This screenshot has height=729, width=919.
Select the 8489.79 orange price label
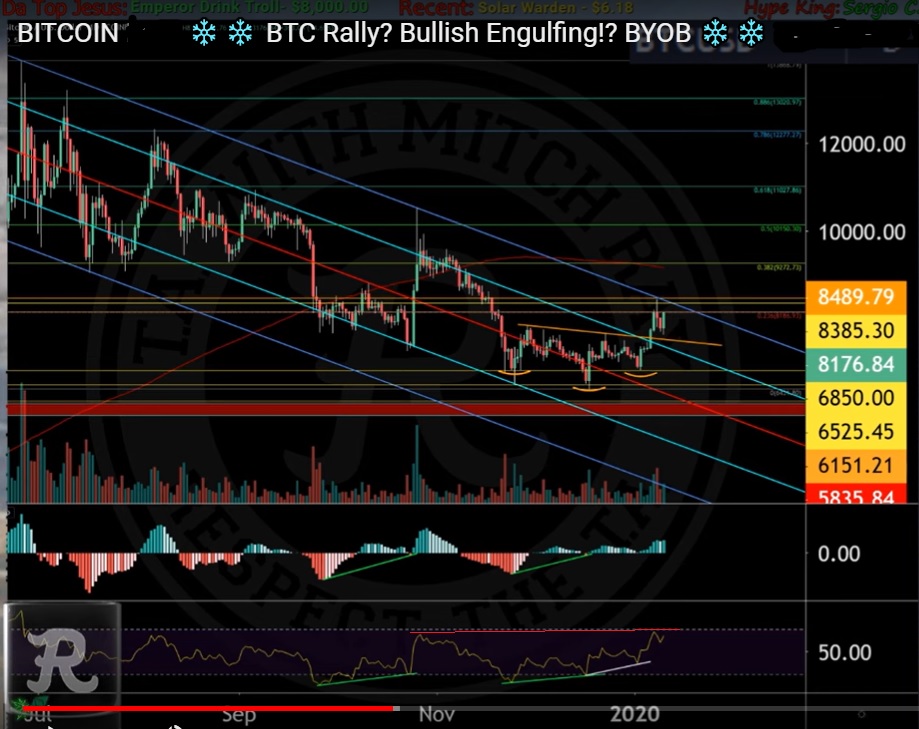tap(856, 297)
